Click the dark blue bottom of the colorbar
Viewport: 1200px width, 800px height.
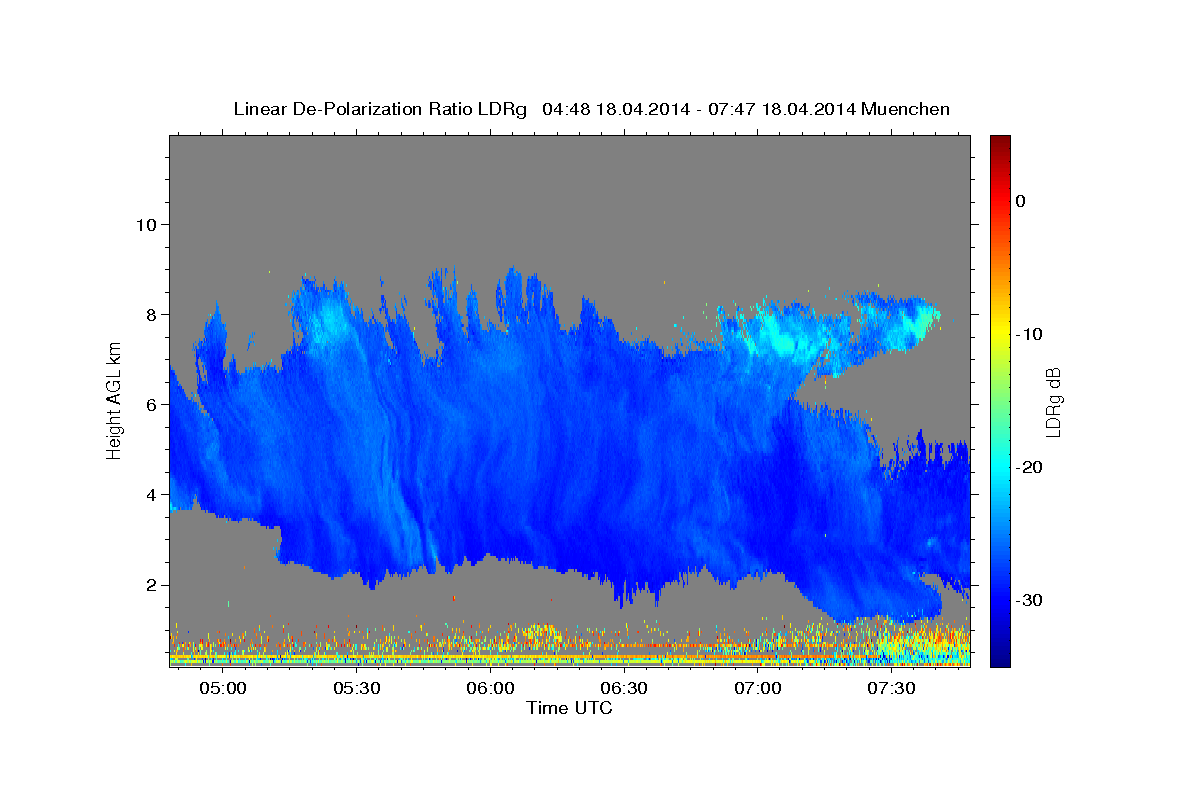pos(1000,658)
